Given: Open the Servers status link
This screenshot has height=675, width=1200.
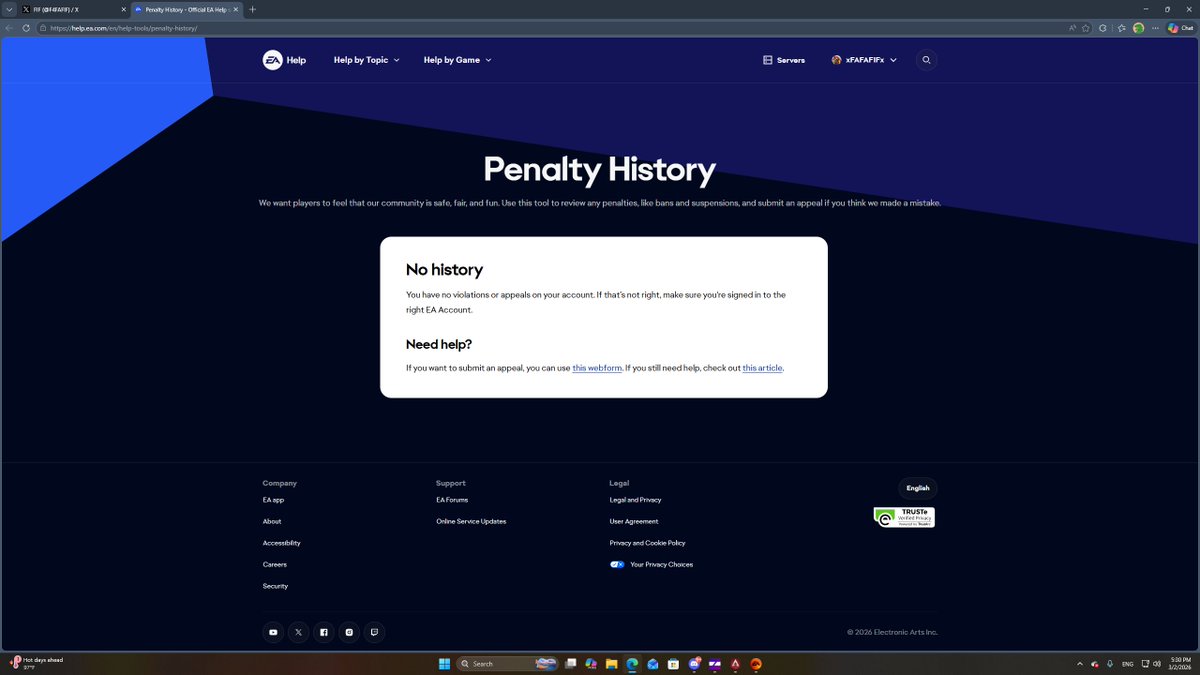Looking at the screenshot, I should pos(784,60).
